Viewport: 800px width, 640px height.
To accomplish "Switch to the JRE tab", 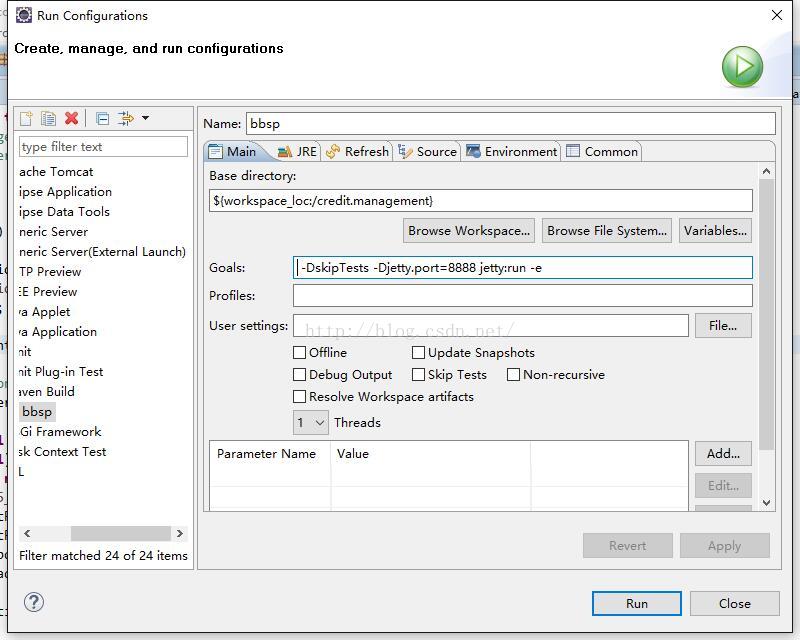I will (x=297, y=151).
